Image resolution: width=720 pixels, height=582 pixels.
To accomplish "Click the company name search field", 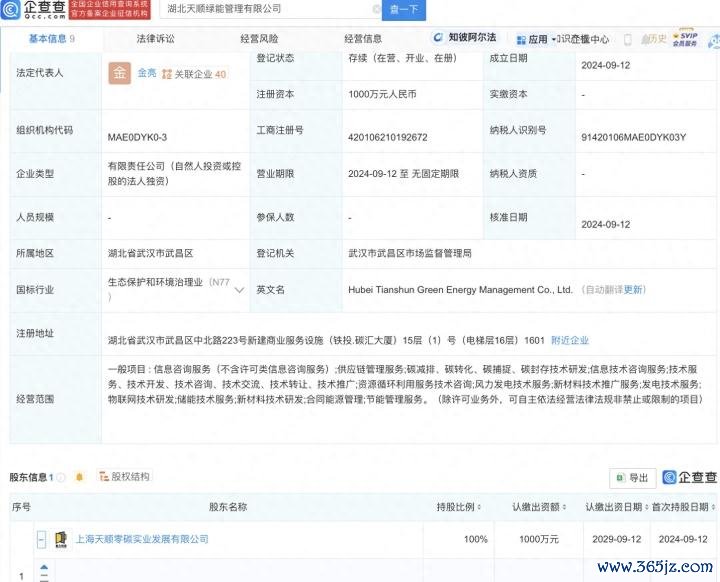I will pyautogui.click(x=269, y=9).
